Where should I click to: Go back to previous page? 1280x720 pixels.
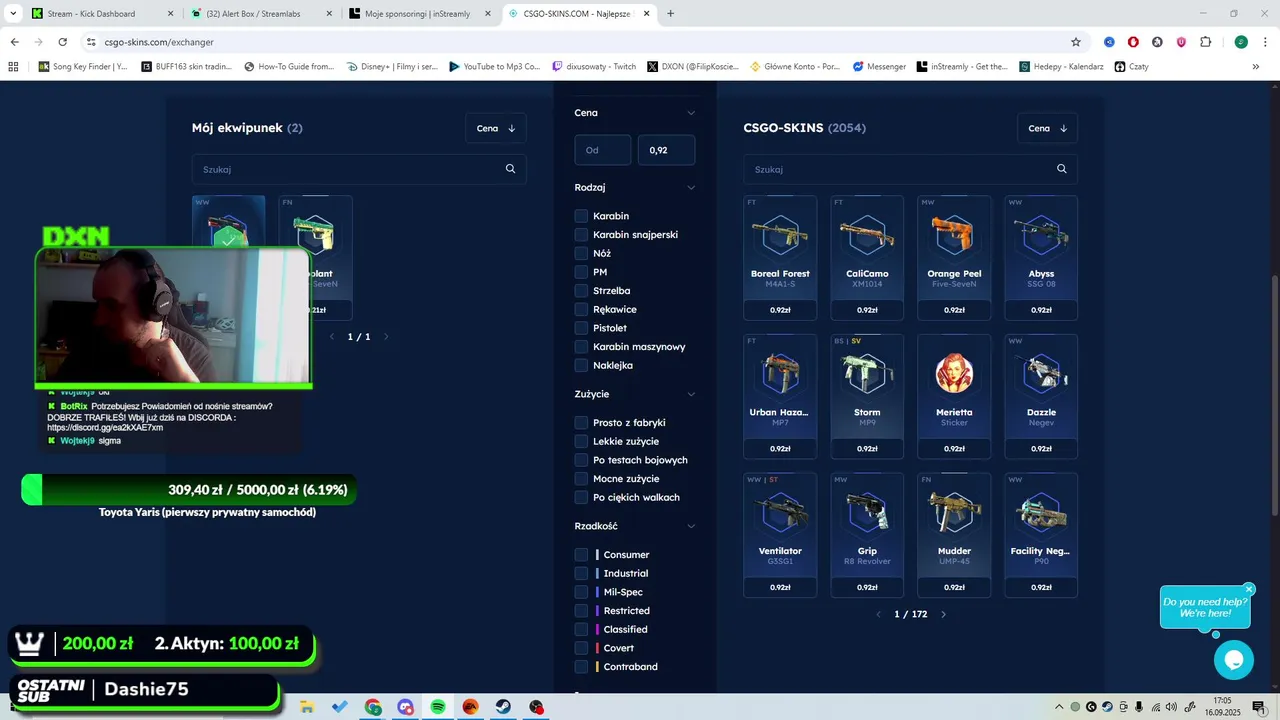(x=14, y=42)
